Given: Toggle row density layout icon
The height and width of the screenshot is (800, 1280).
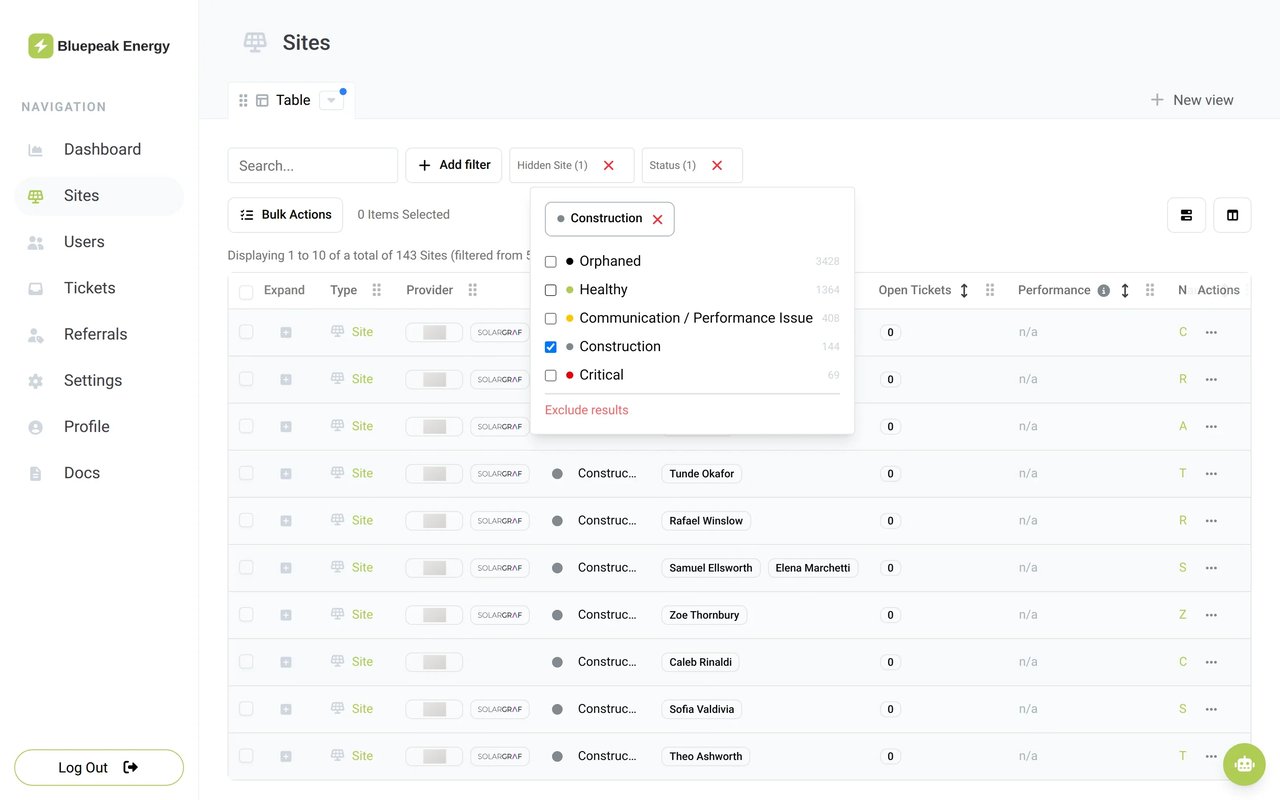Looking at the screenshot, I should (x=1186, y=215).
